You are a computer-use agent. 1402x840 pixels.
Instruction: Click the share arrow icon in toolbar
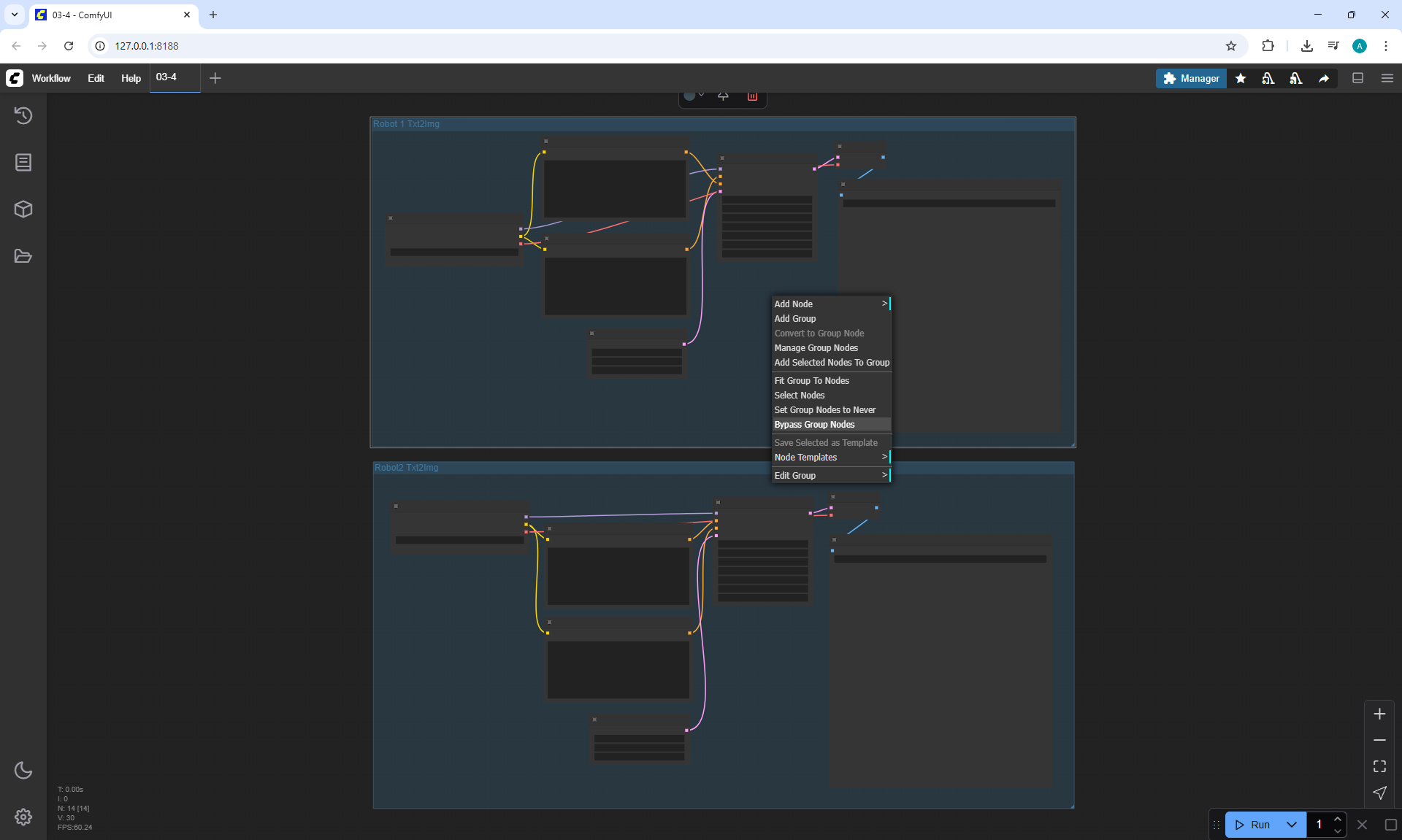tap(1324, 78)
